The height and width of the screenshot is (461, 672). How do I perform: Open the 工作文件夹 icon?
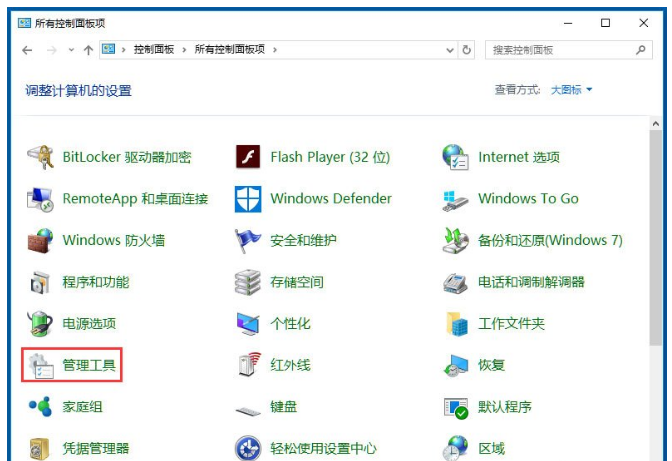(x=456, y=324)
